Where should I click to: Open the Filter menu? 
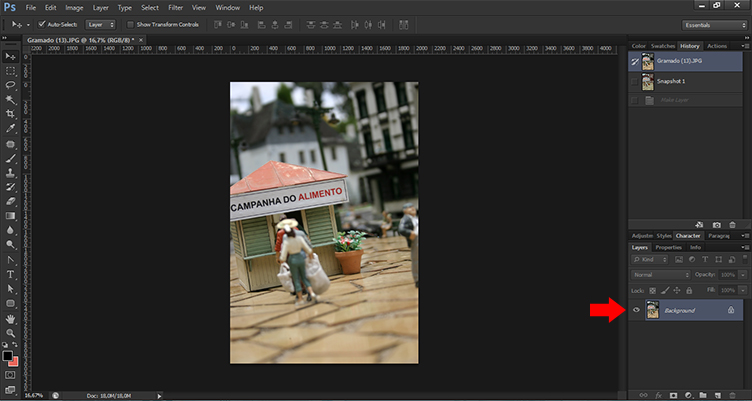click(x=175, y=7)
